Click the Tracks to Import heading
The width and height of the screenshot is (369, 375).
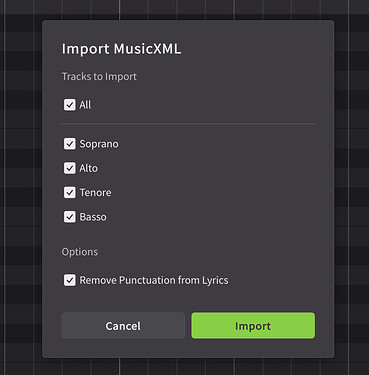99,77
